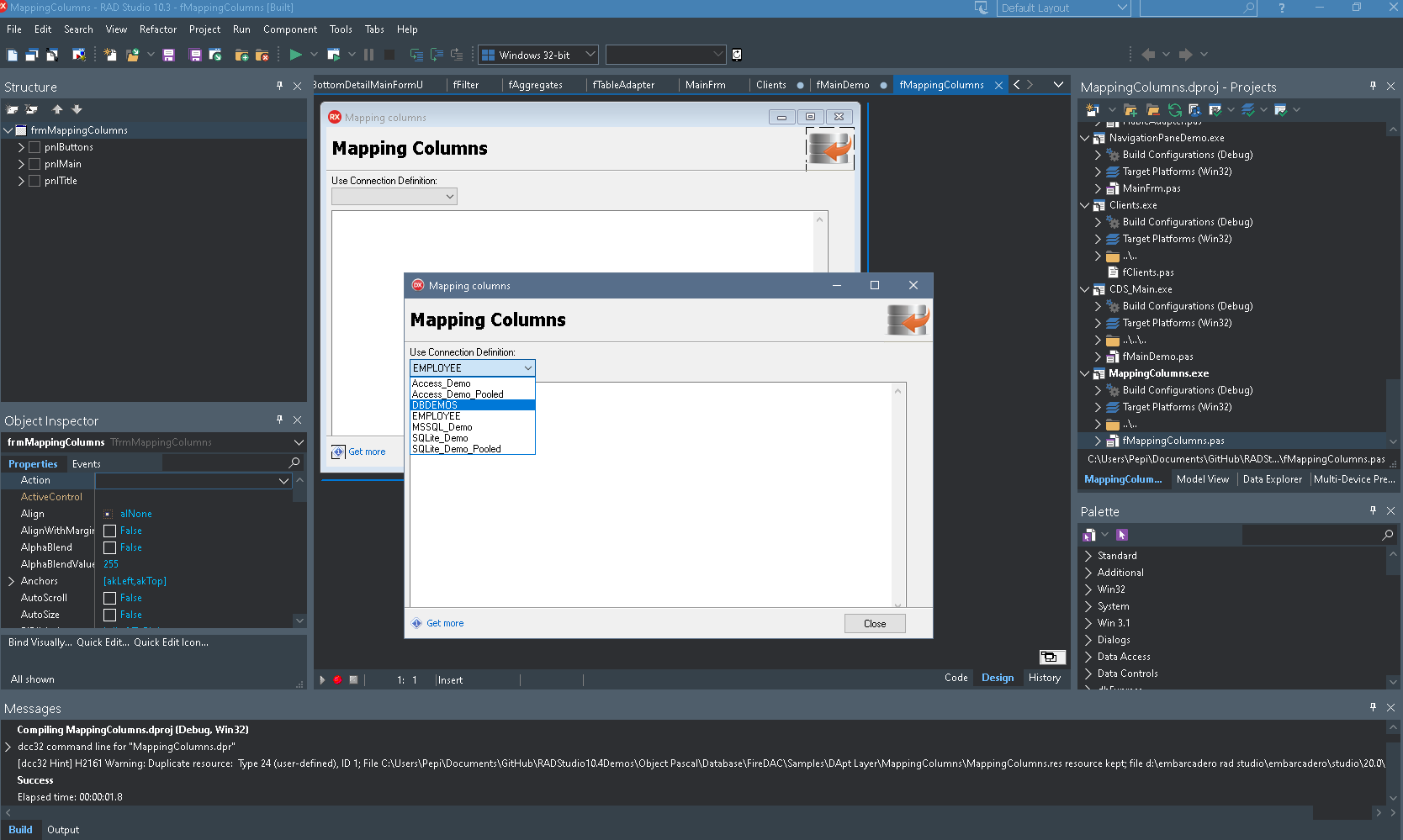Pin the Object Inspector panel
The height and width of the screenshot is (840, 1403).
tap(280, 420)
